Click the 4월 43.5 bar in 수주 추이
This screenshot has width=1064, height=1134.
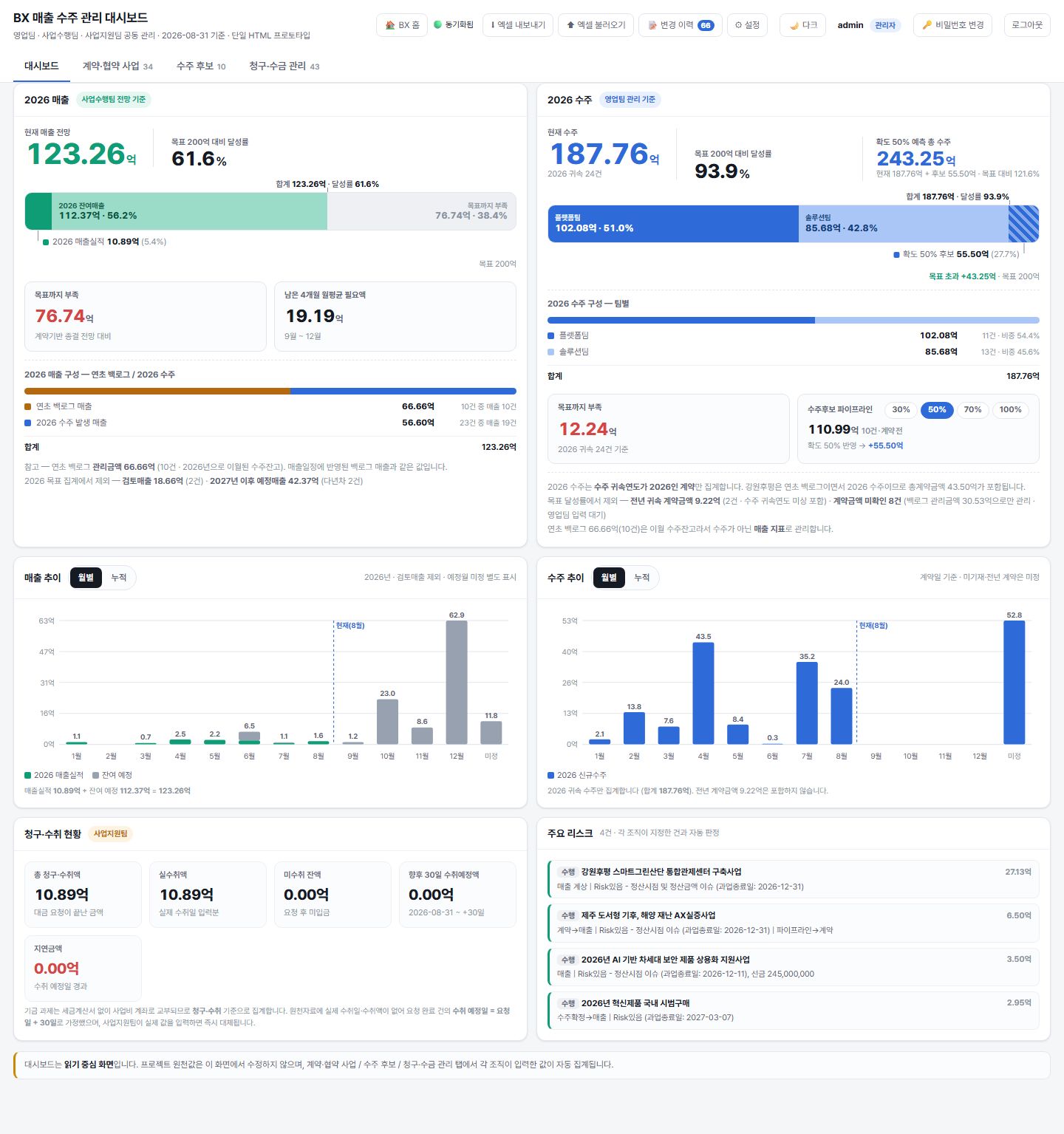click(703, 693)
